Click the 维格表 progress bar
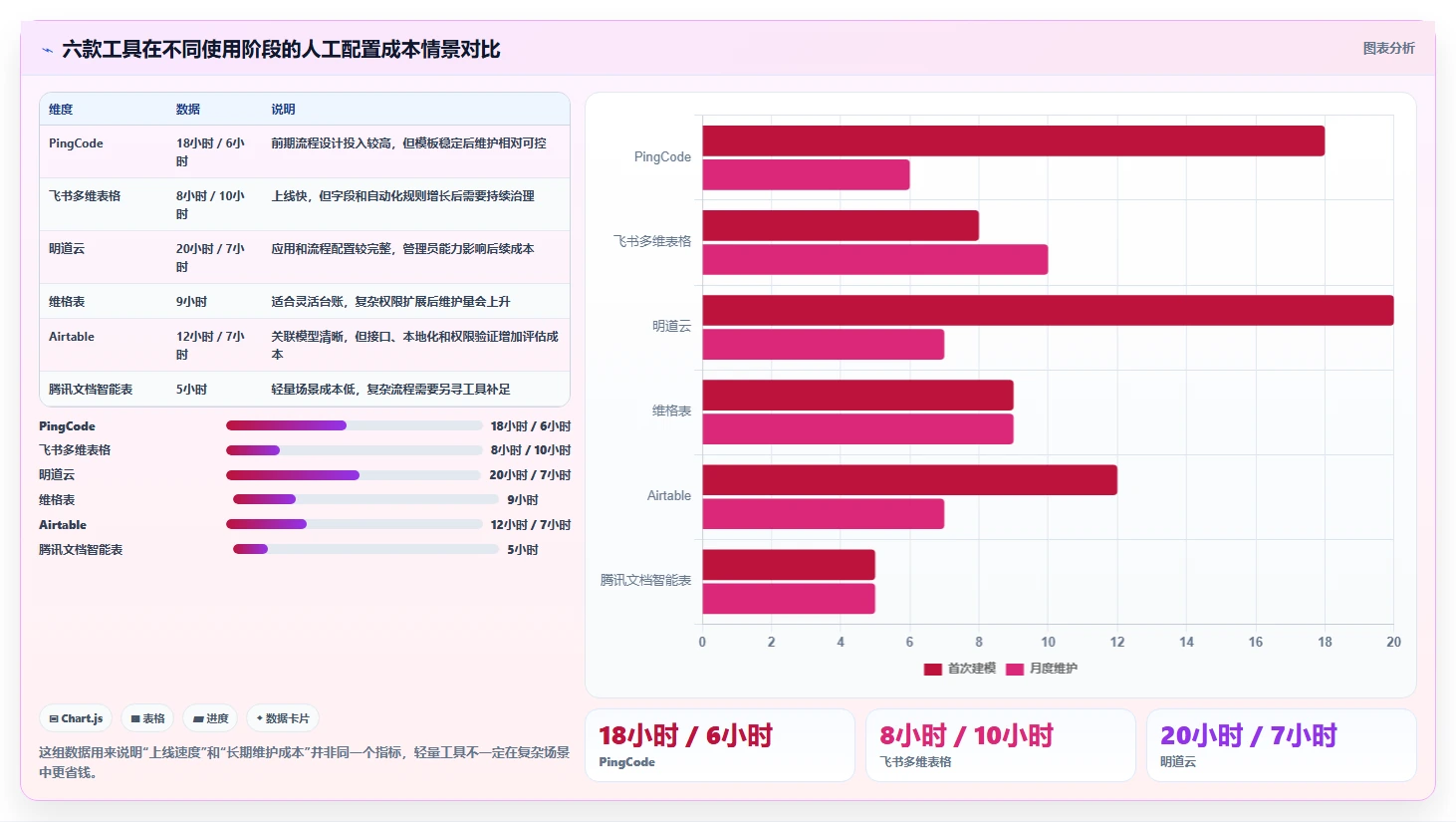Image resolution: width=1456 pixels, height=822 pixels. tap(365, 499)
